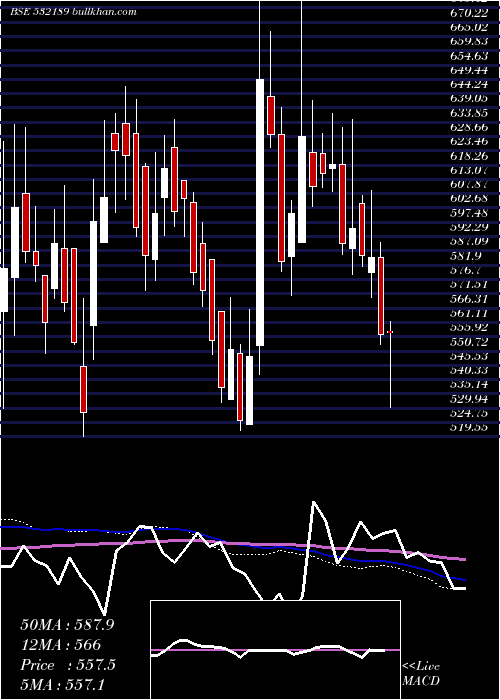The image size is (500, 700).
Task: Click the 50MA : 587.9 readout
Action: pyautogui.click(x=67, y=625)
